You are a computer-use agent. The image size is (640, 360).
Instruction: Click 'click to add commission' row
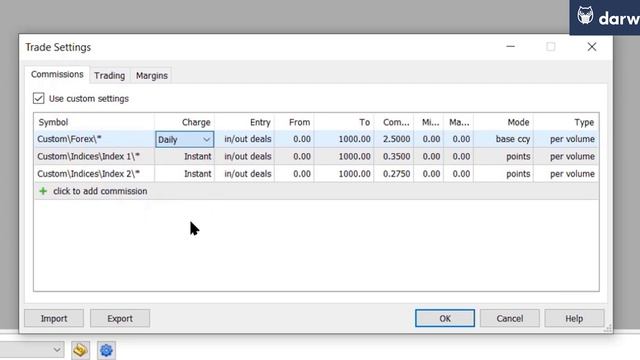click(x=316, y=191)
